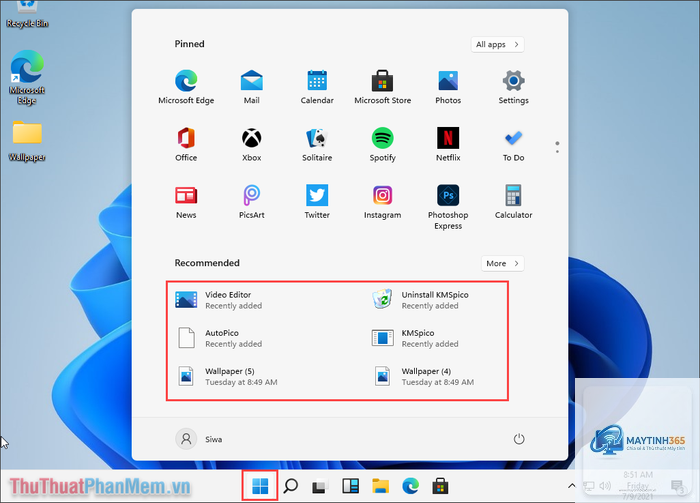Open Task View on the taskbar
This screenshot has height=503, width=700.
tap(320, 486)
